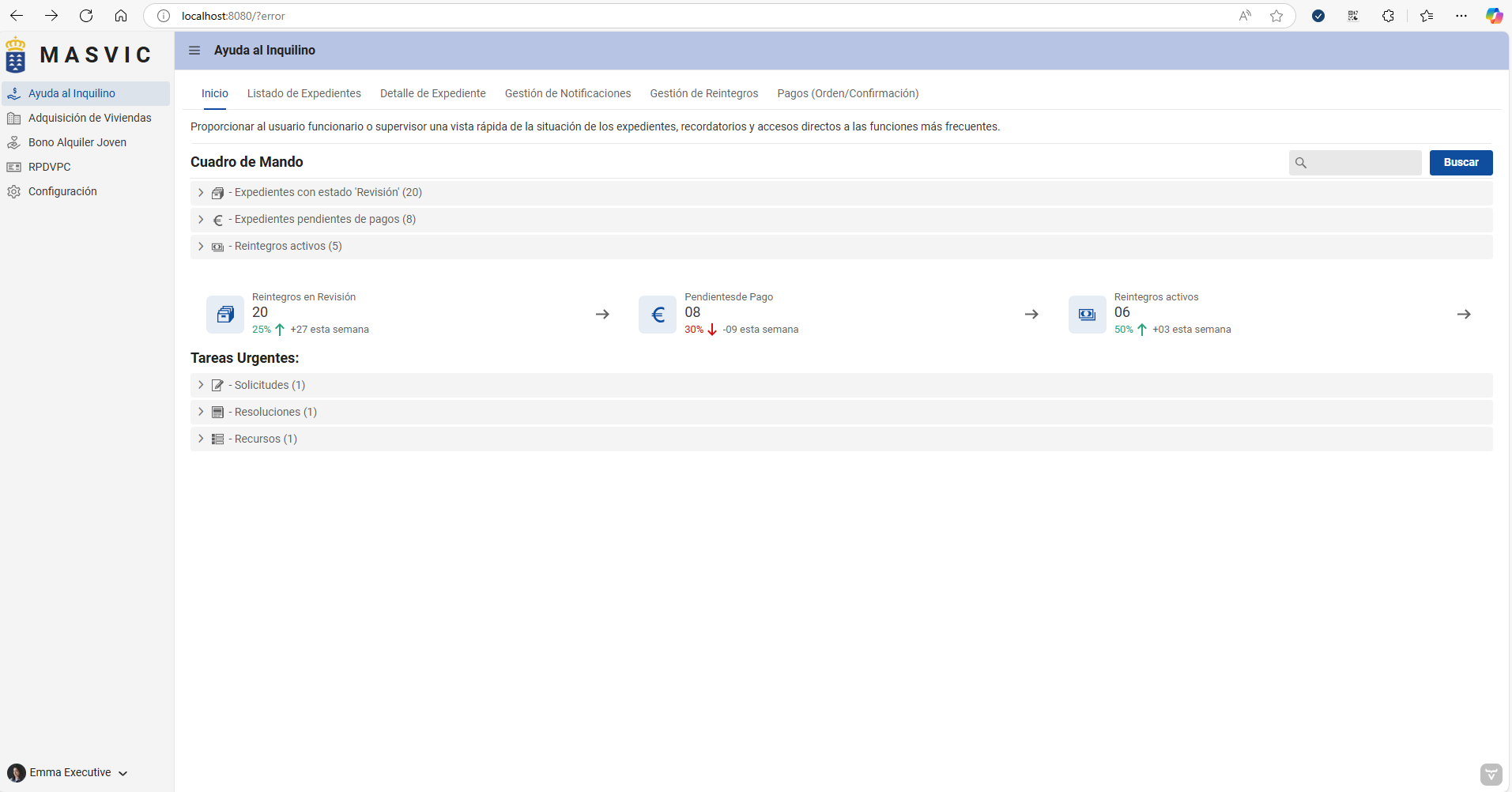Expand the Resoluciones (1) row
The height and width of the screenshot is (792, 1512).
pyautogui.click(x=201, y=412)
